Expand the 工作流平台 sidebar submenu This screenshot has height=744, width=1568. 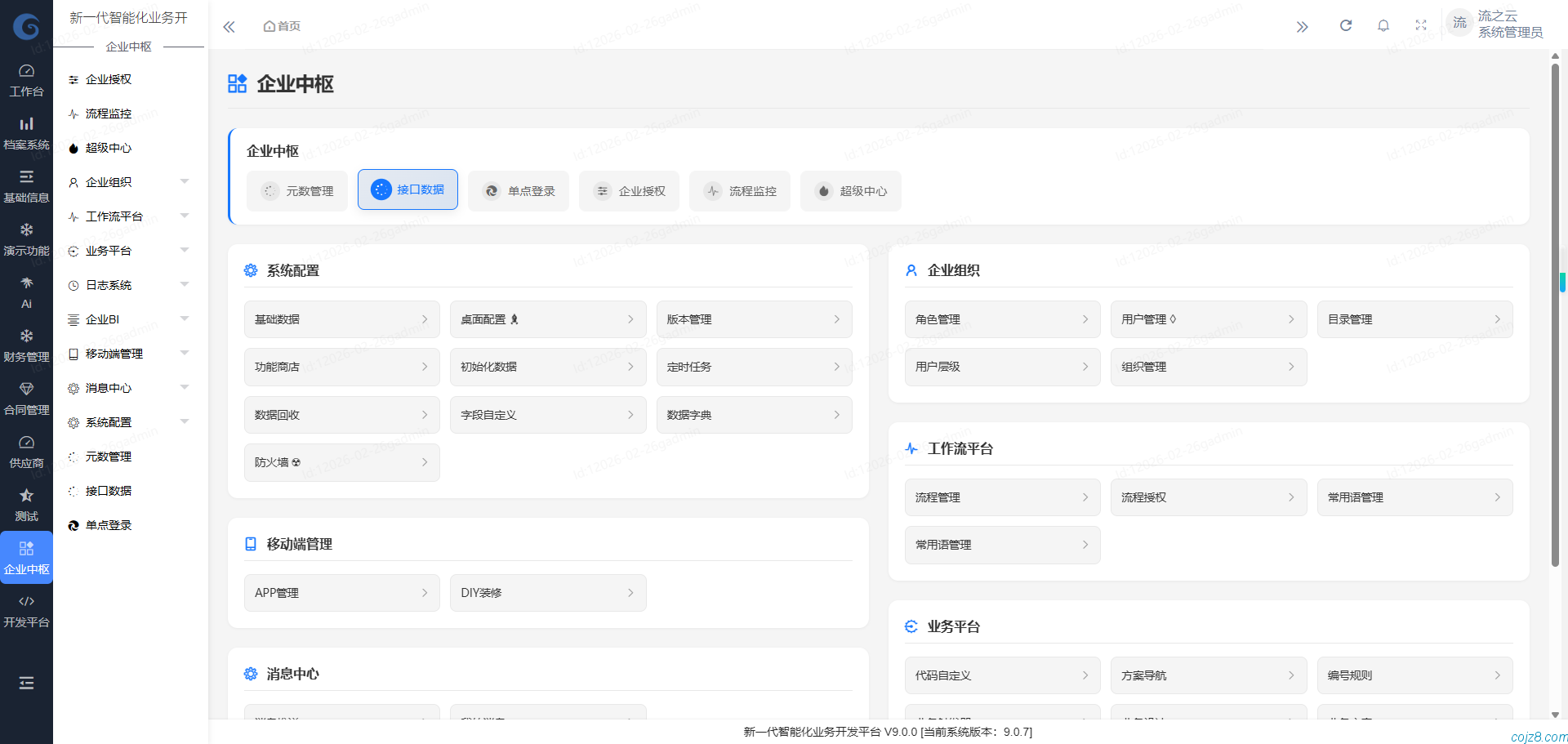pyautogui.click(x=128, y=216)
